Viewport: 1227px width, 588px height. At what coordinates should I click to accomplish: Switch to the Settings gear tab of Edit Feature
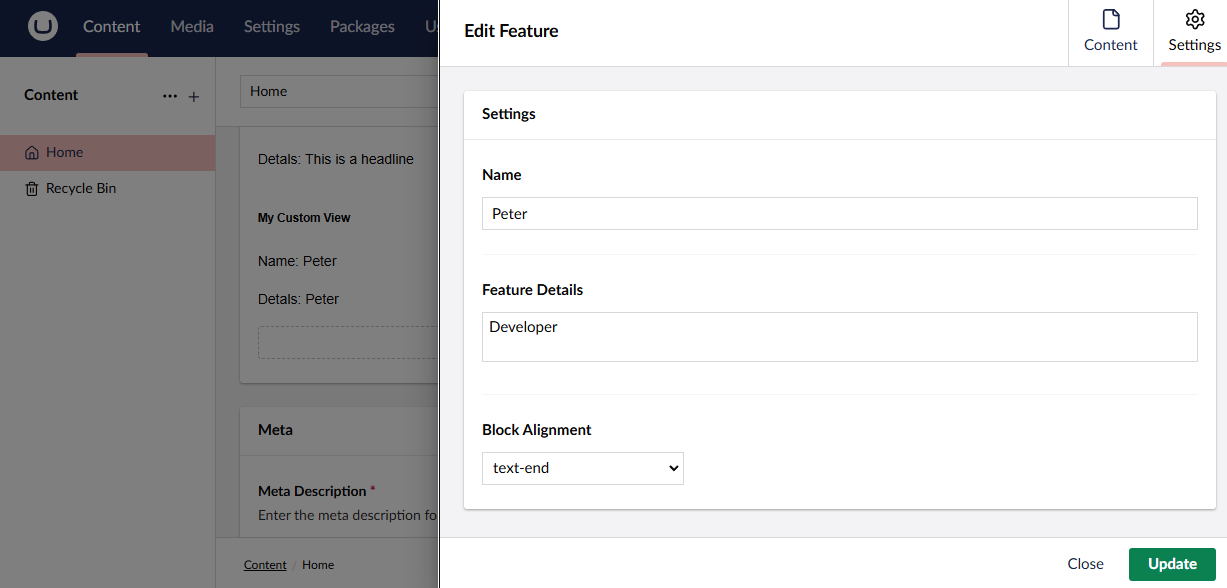coord(1194,33)
